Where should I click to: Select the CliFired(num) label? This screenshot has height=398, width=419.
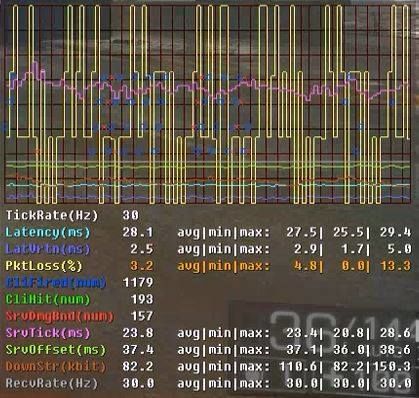coord(56,283)
